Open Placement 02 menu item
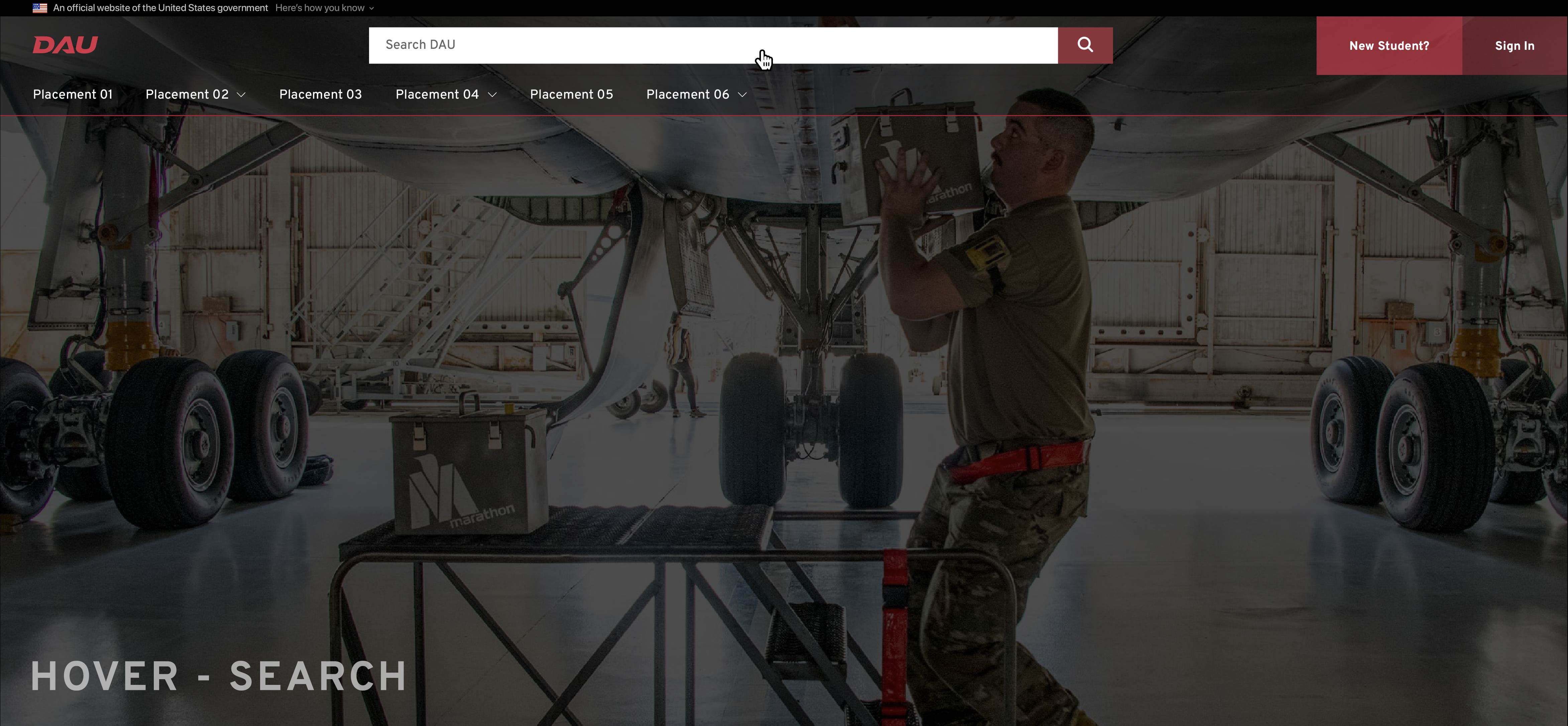This screenshot has height=726, width=1568. tap(187, 94)
